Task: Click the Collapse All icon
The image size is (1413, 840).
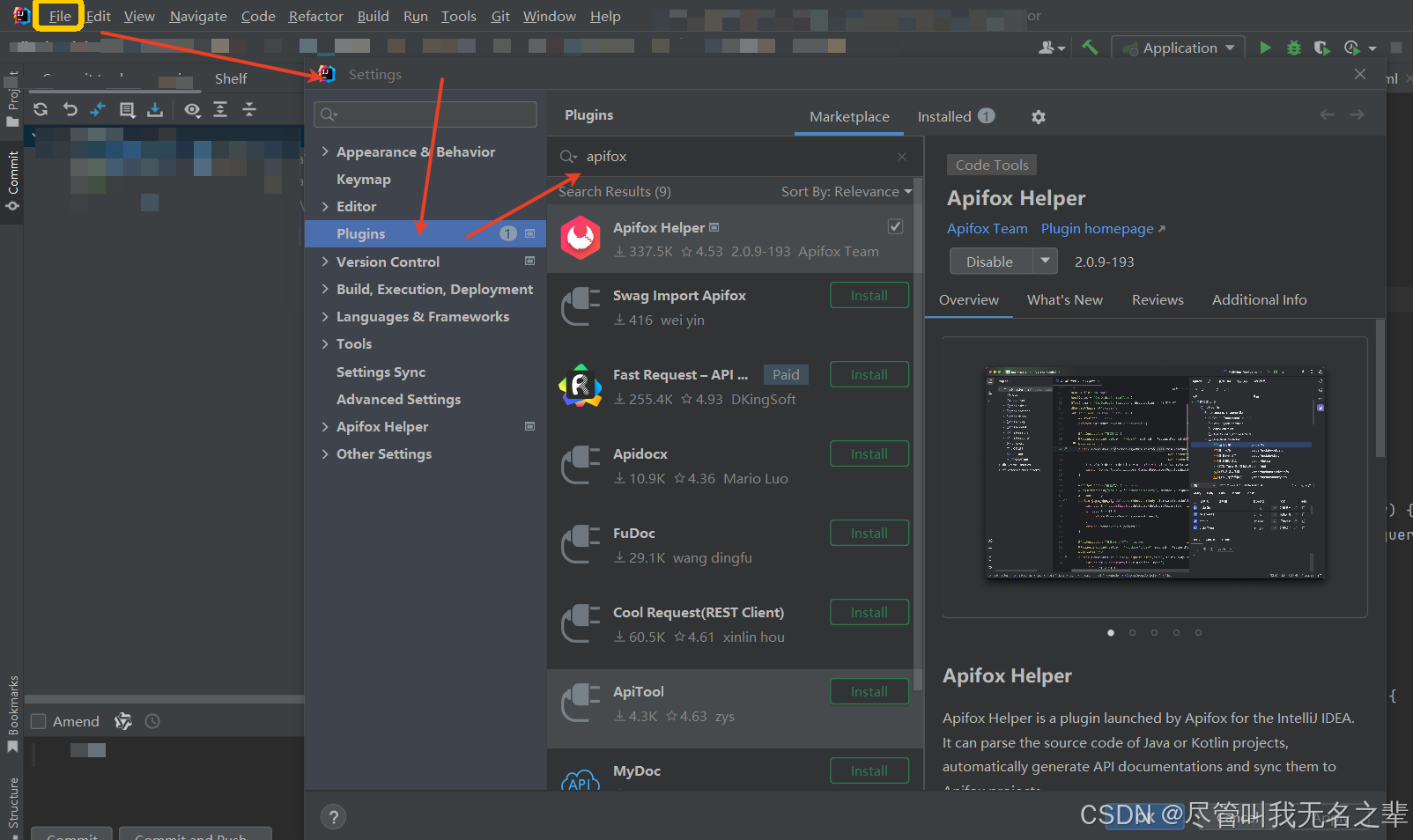Action: (249, 109)
